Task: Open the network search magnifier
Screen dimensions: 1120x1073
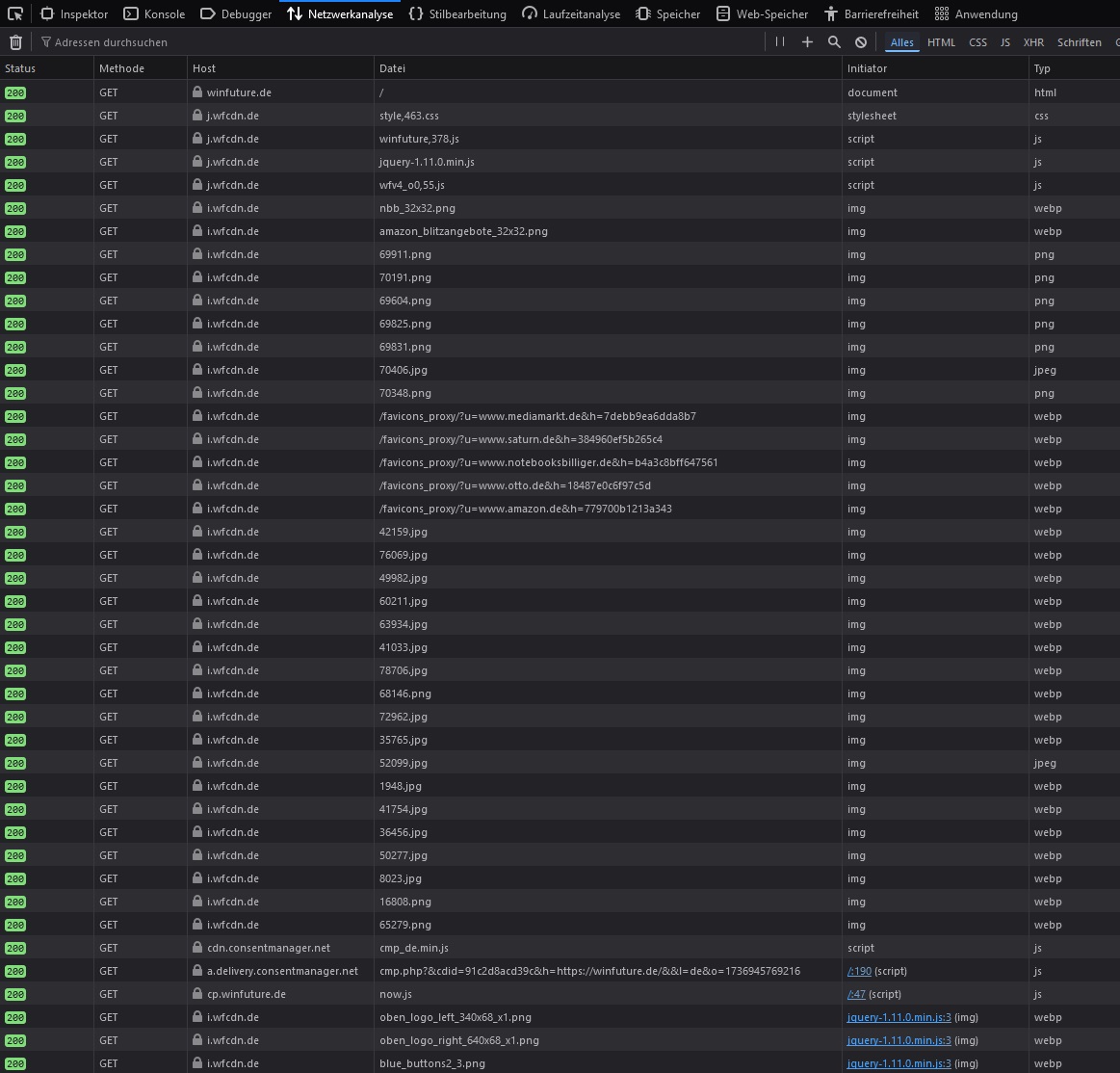Action: click(834, 42)
